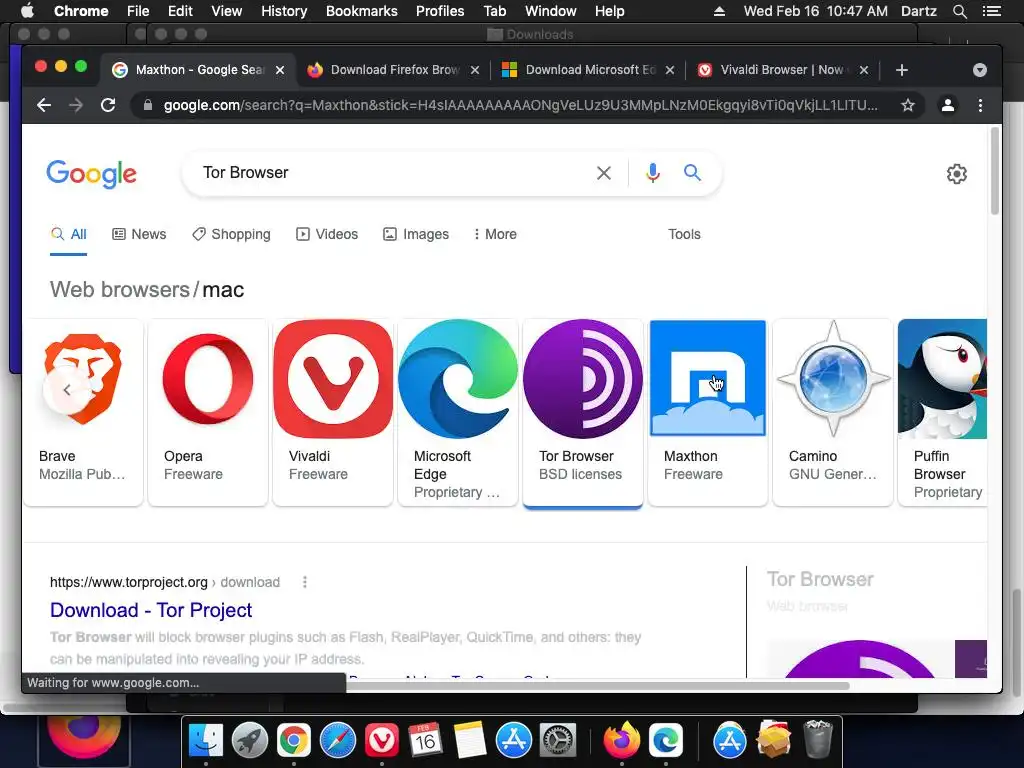Image resolution: width=1024 pixels, height=768 pixels.
Task: Click the horizontal page scrollbar
Action: tap(598, 686)
